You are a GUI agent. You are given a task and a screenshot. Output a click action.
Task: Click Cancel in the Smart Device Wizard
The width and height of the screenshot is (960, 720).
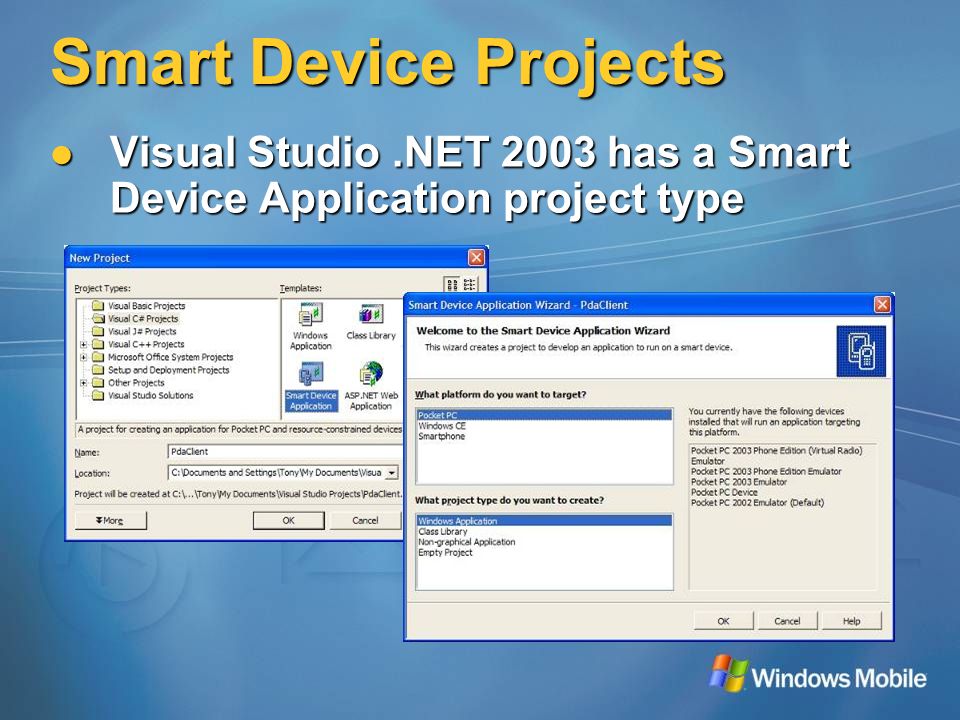[x=787, y=621]
